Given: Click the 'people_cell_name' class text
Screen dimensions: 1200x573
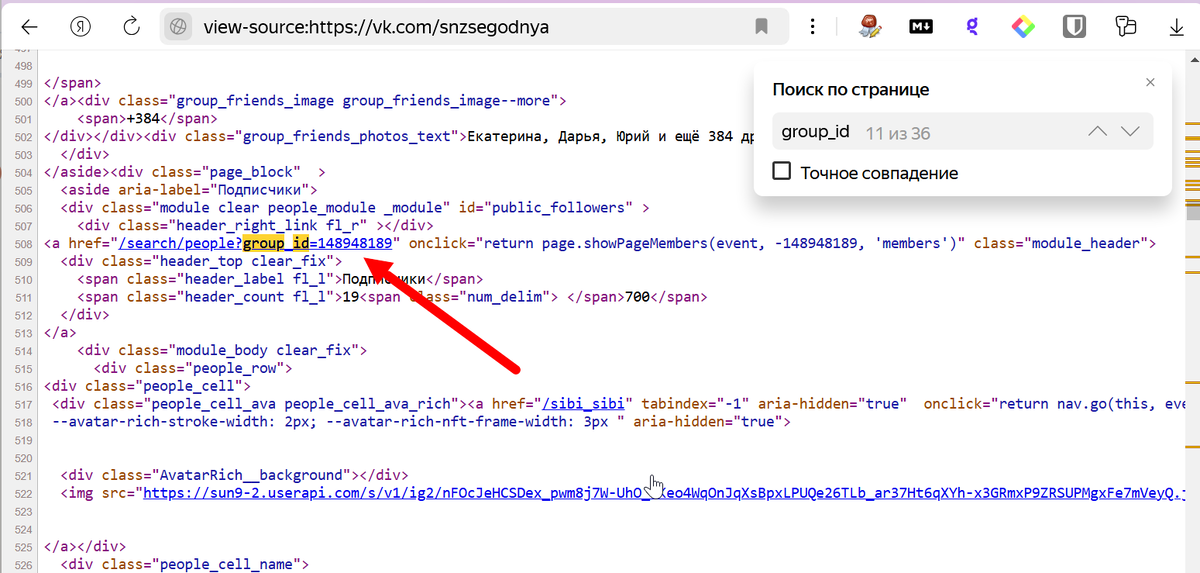Looking at the screenshot, I should click(229, 565).
